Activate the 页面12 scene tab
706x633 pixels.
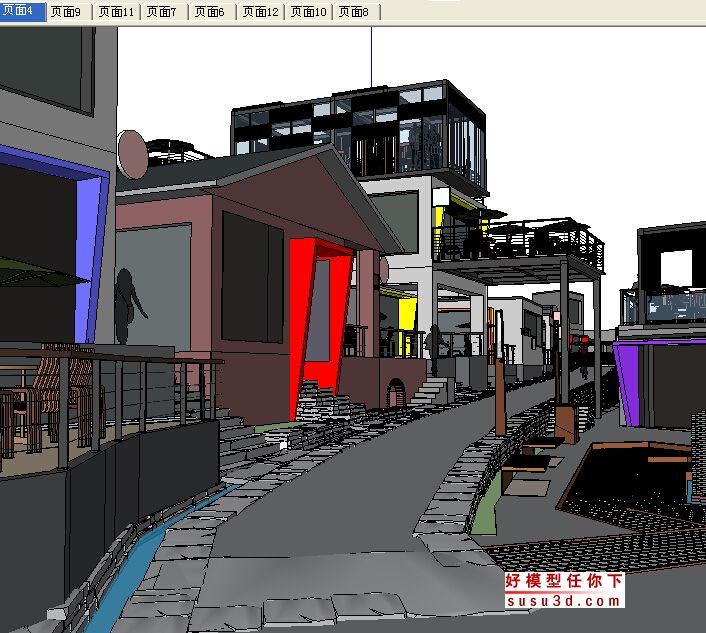(261, 12)
